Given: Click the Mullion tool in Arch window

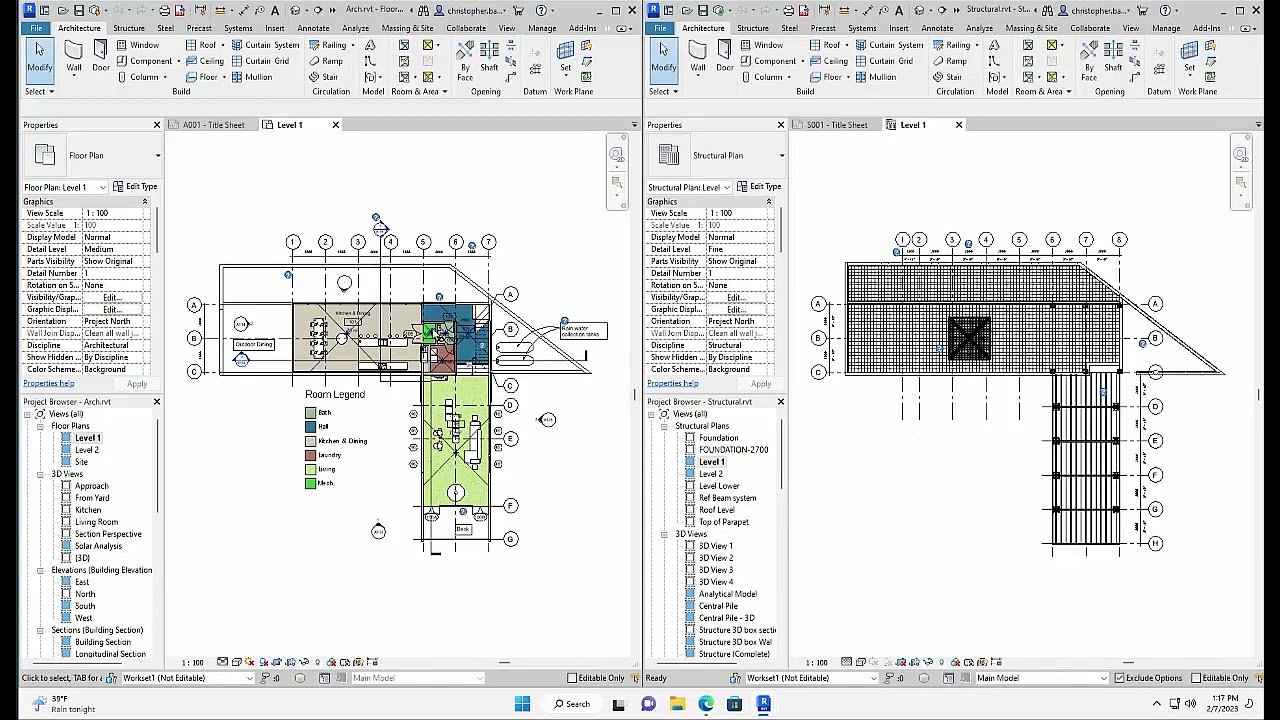Looking at the screenshot, I should (251, 77).
